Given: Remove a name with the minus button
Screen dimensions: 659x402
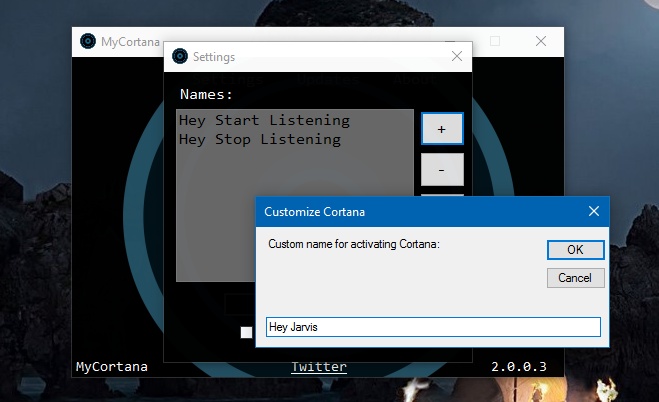Looking at the screenshot, I should (442, 170).
